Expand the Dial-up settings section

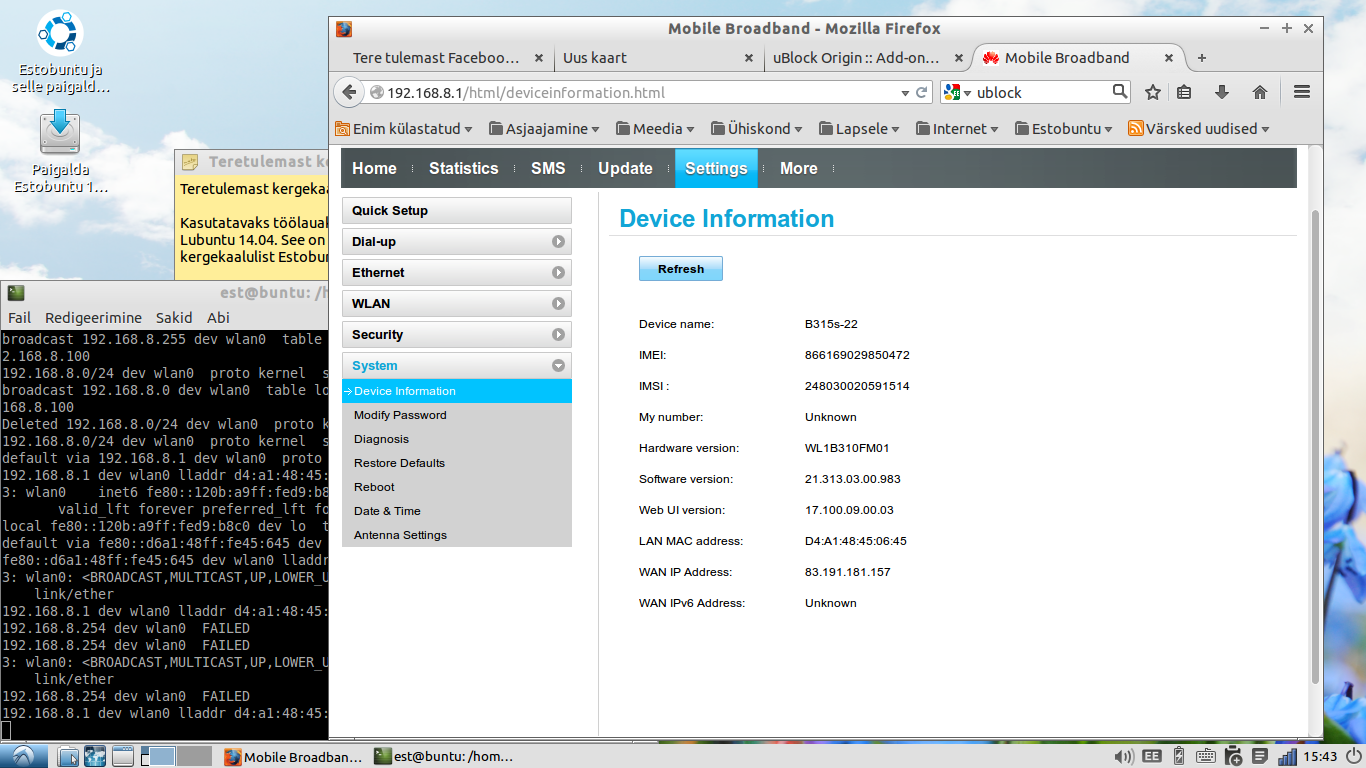pyautogui.click(x=457, y=242)
